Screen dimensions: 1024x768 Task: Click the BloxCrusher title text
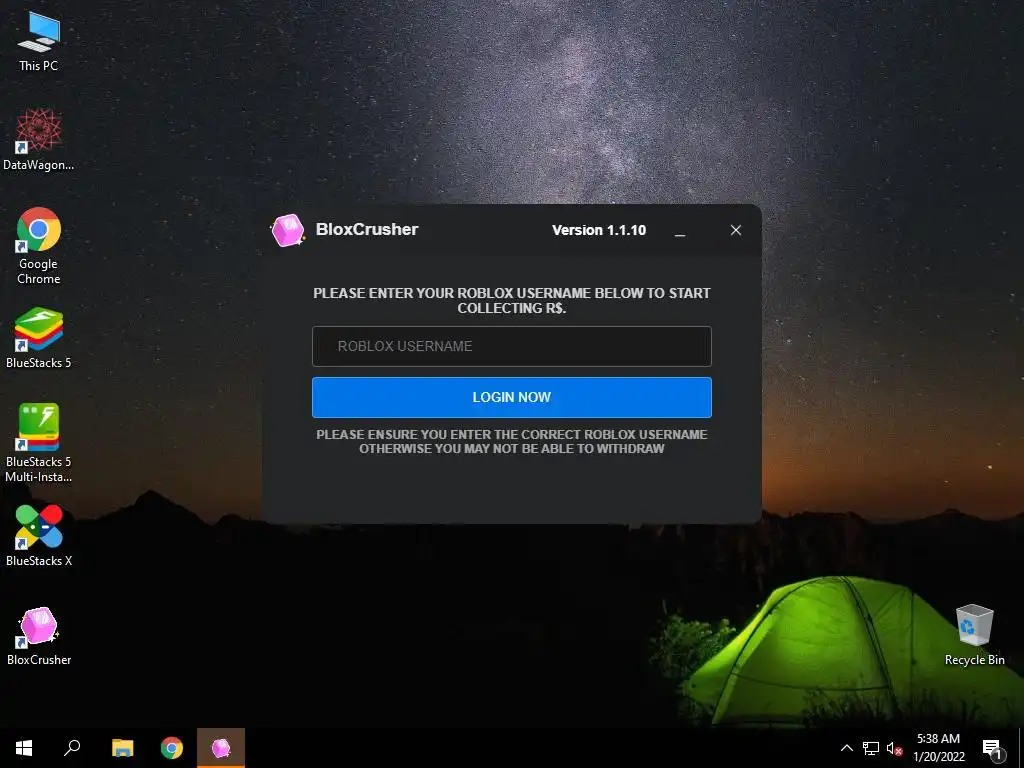(367, 229)
